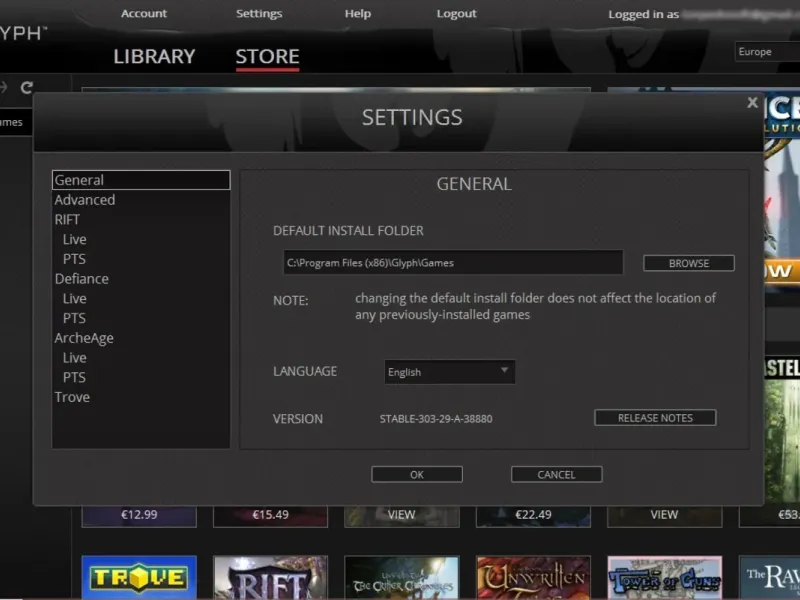Screen dimensions: 800x600
Task: Select Trove in the settings list
Action: pyautogui.click(x=141, y=397)
